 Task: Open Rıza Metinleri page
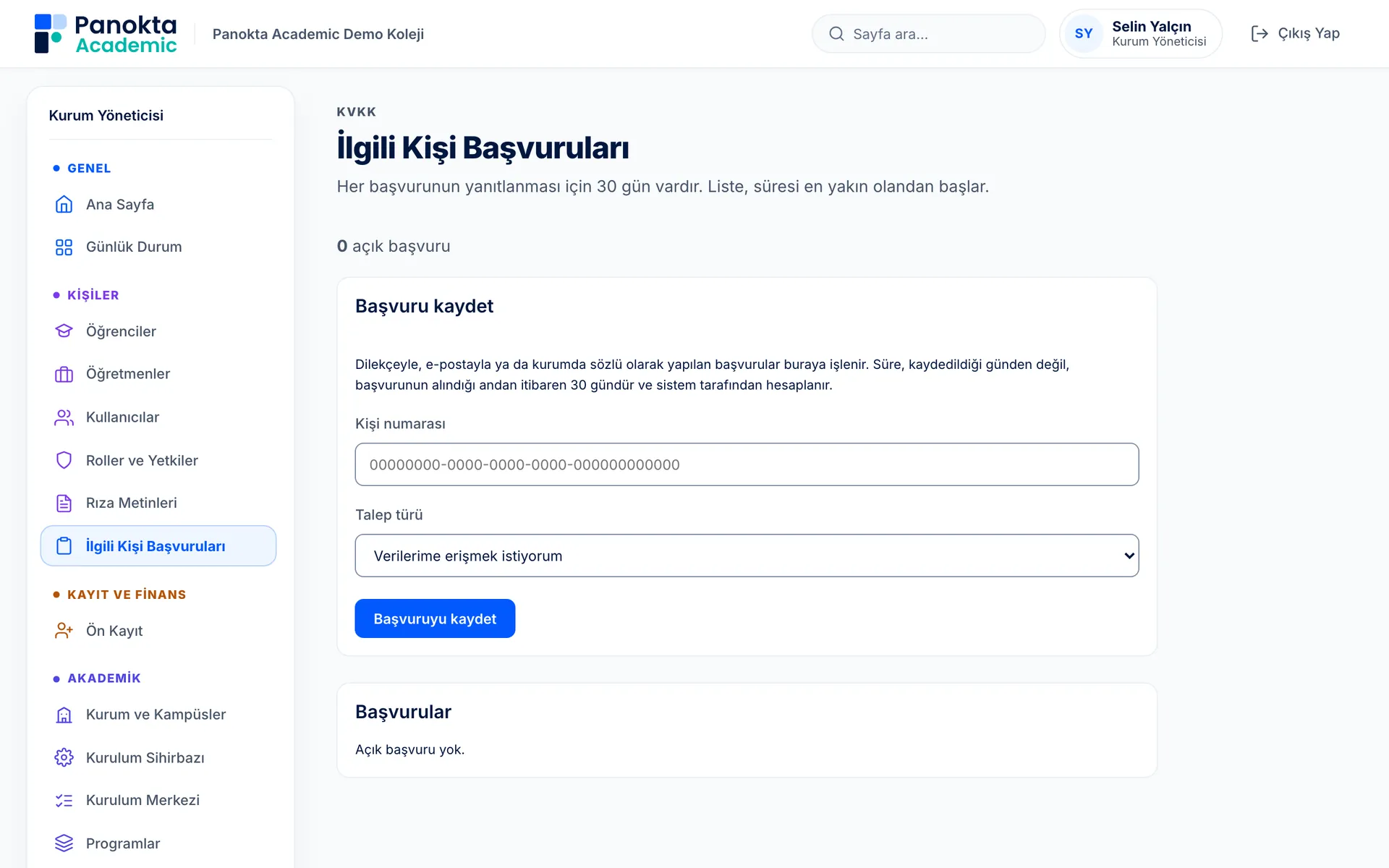pyautogui.click(x=158, y=503)
